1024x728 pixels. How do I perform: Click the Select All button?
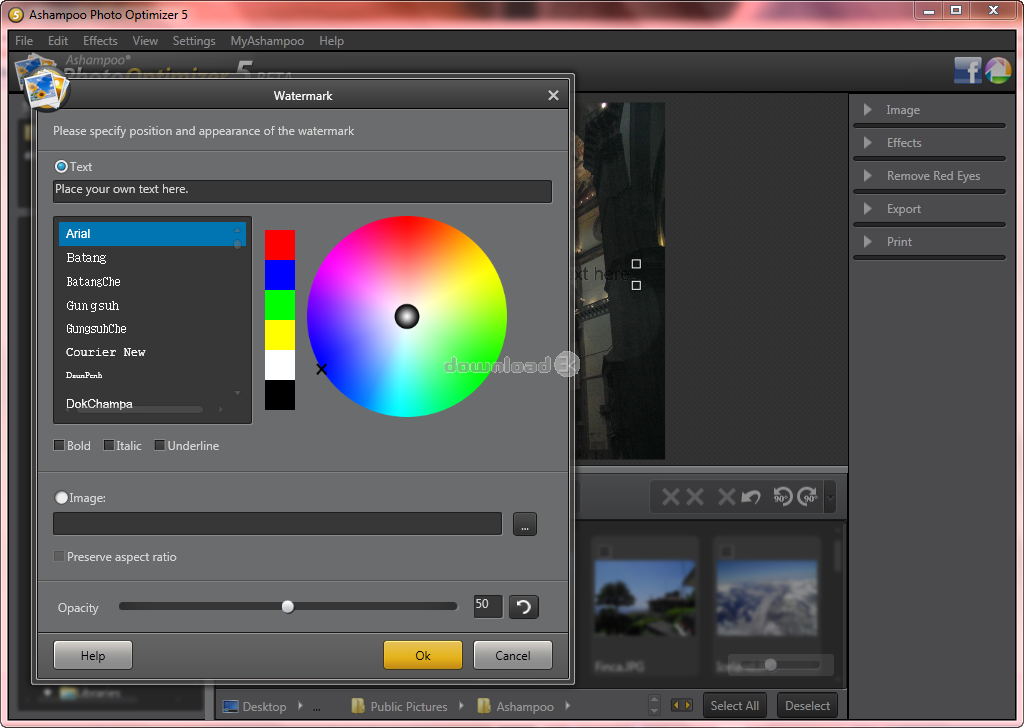(735, 706)
